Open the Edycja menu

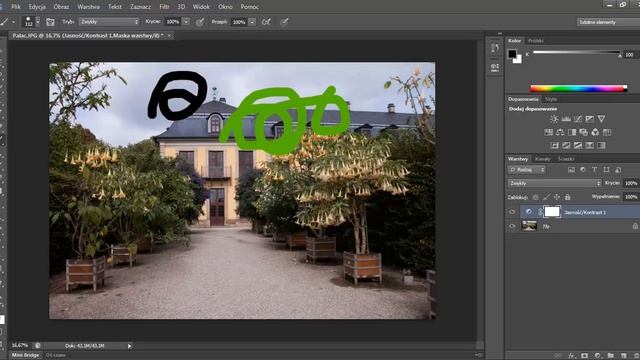click(37, 7)
